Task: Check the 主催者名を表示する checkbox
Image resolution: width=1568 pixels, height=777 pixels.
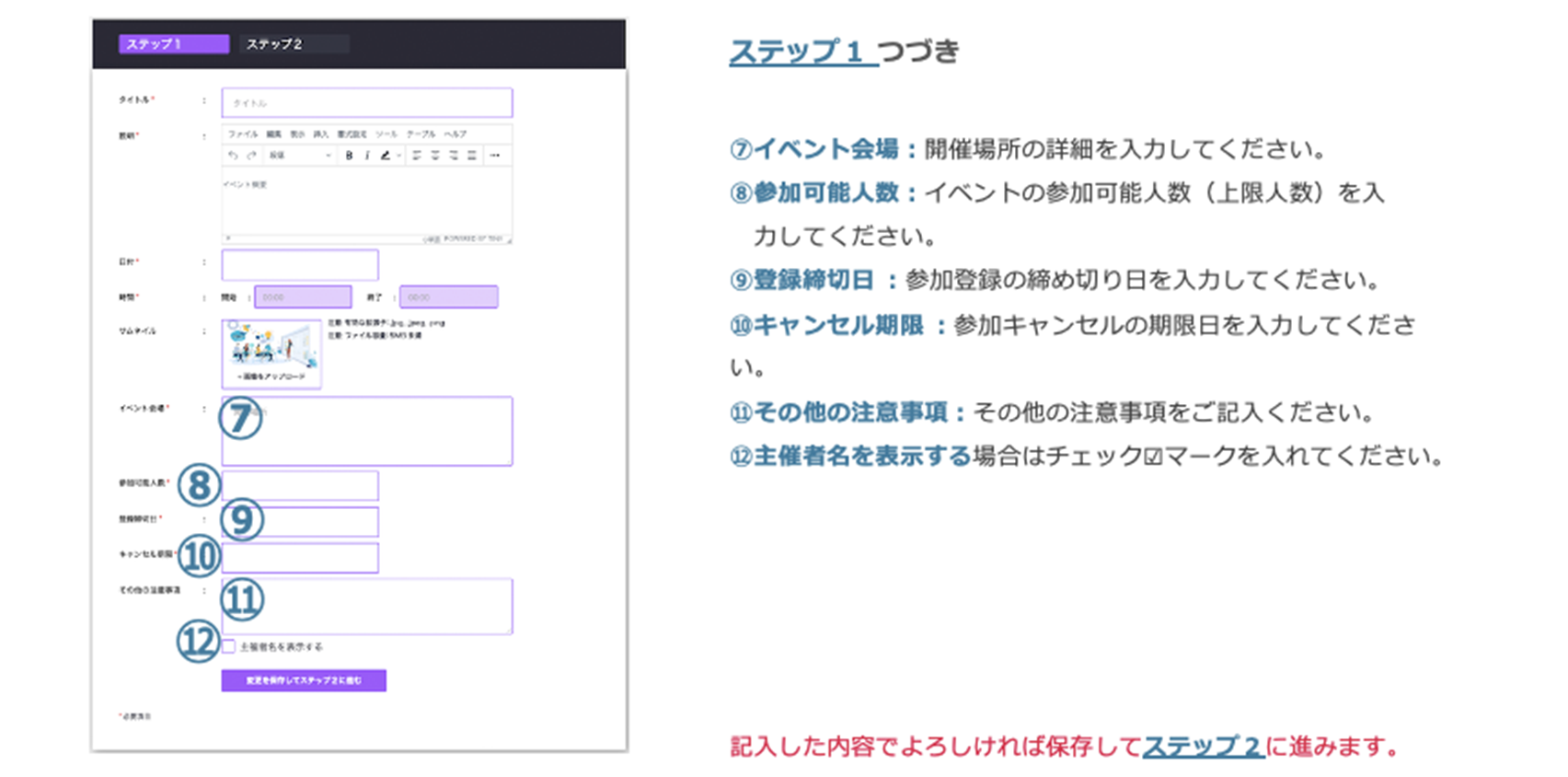Action: click(x=229, y=646)
